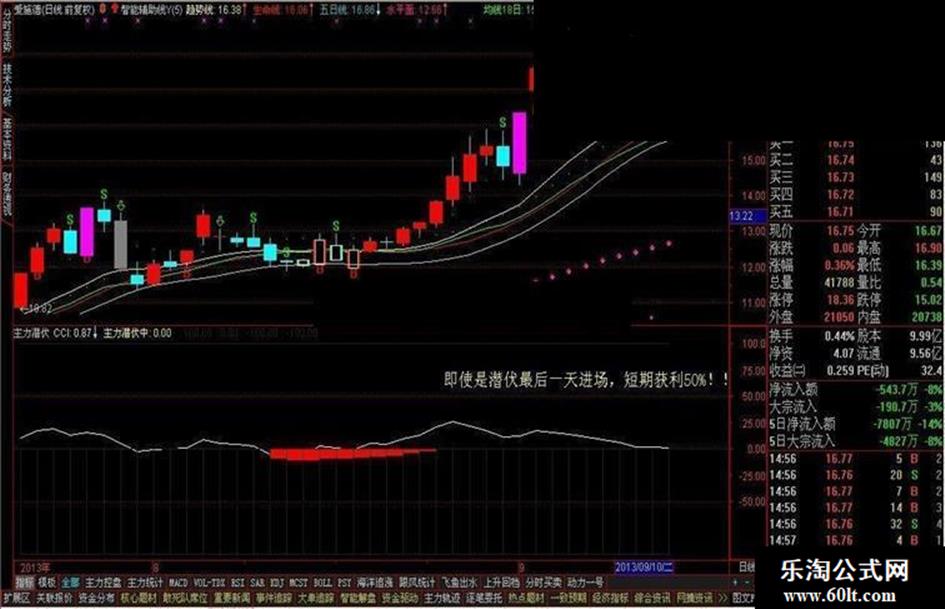Switch to 主力控盘 indicator
The height and width of the screenshot is (609, 945).
point(103,583)
